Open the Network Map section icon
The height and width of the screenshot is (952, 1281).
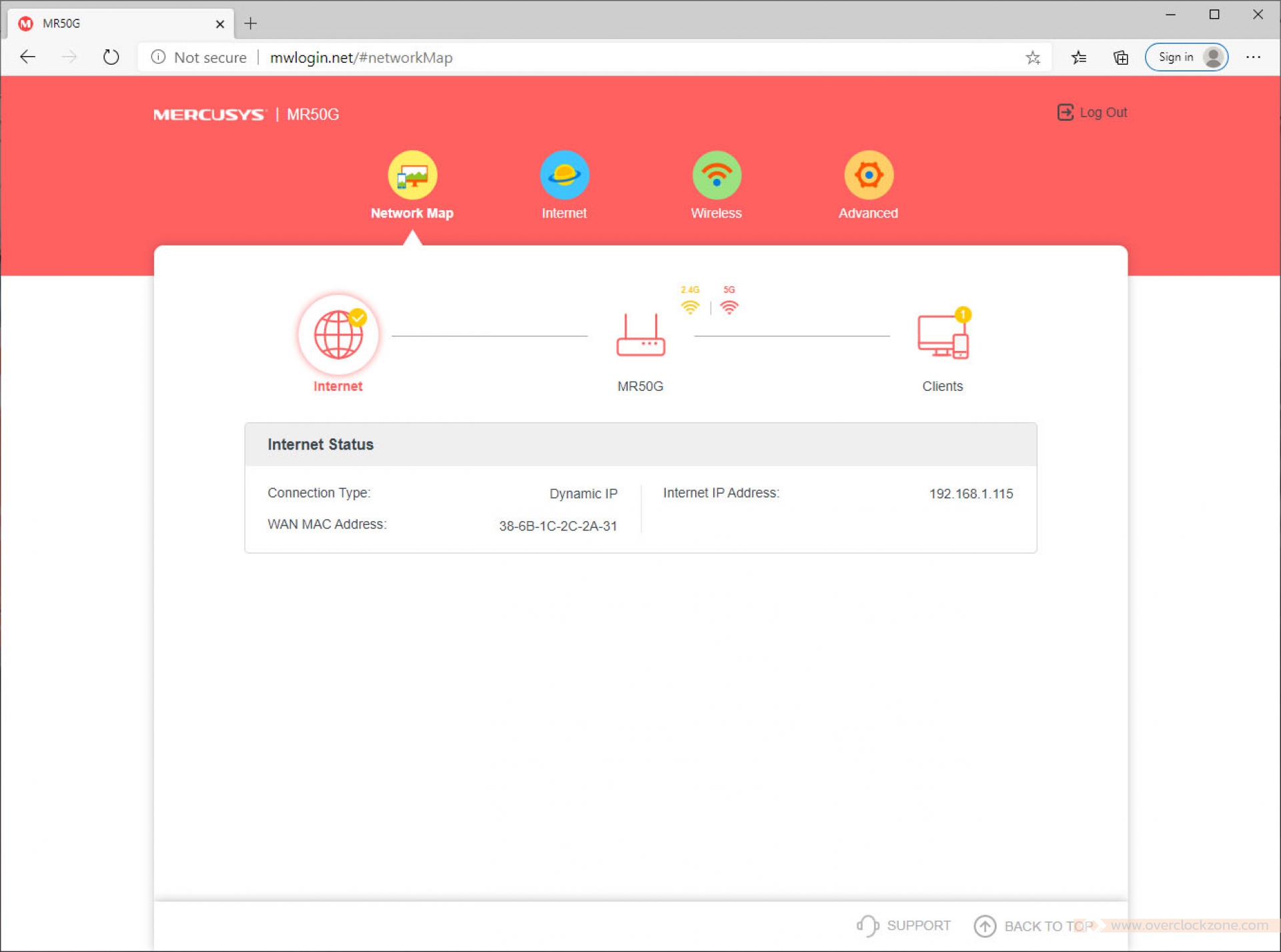(x=412, y=175)
